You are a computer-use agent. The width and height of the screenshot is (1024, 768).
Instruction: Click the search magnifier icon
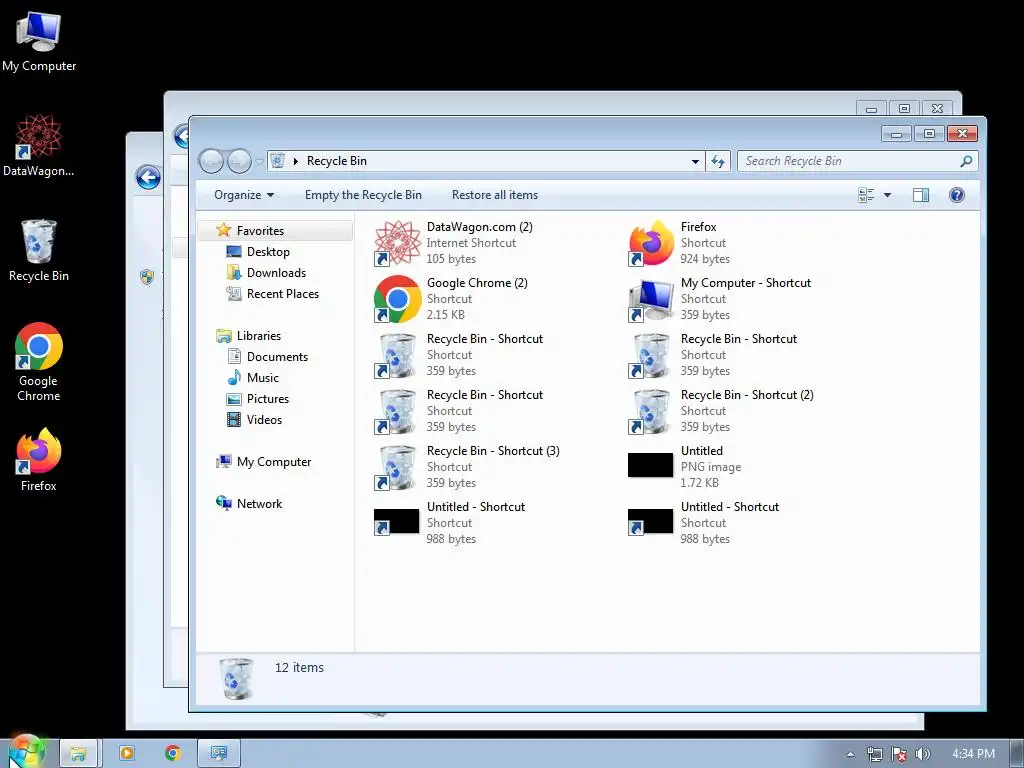pyautogui.click(x=967, y=161)
